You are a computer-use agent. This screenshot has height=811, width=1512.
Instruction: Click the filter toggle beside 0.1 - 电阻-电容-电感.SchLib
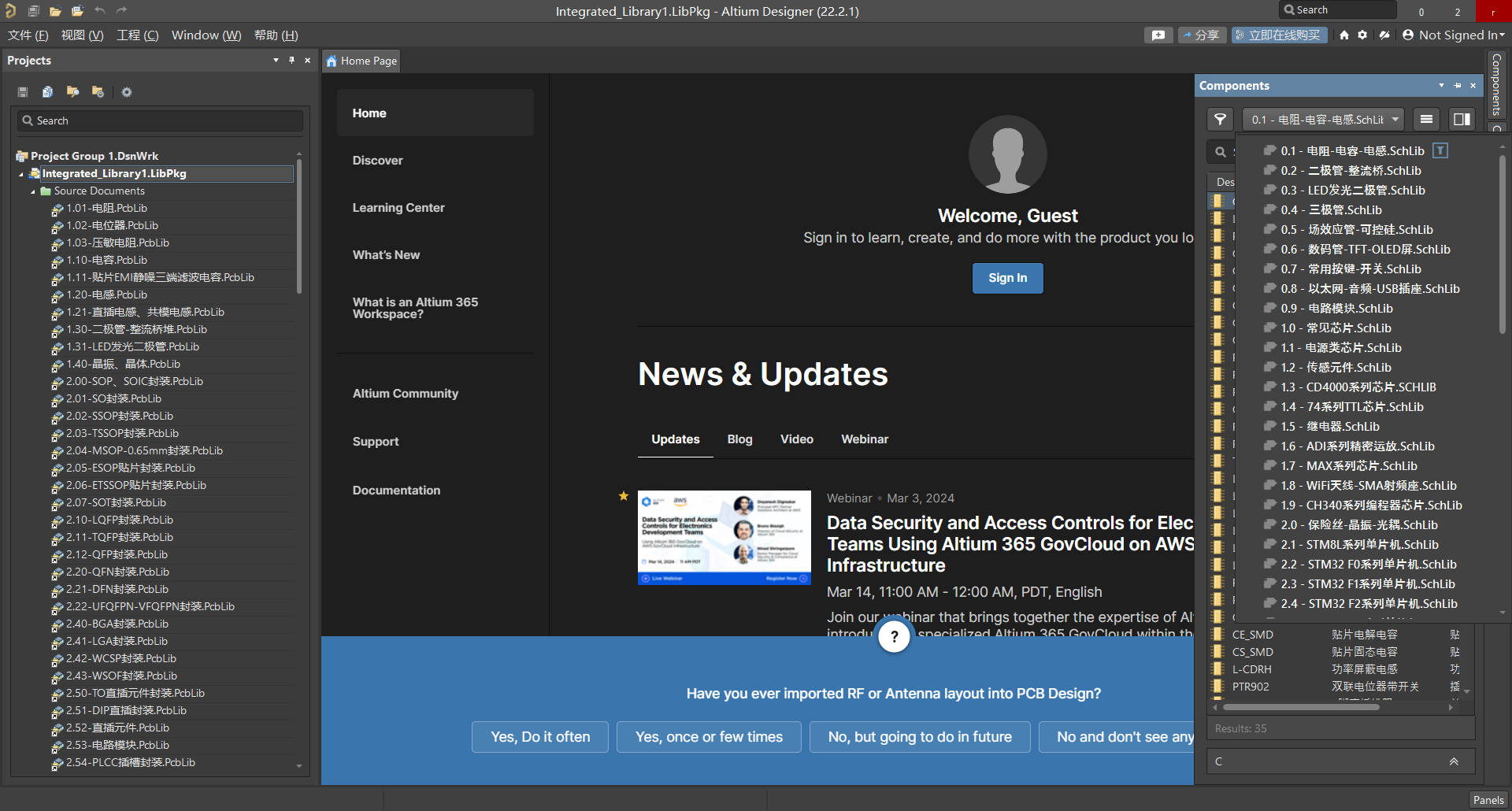1440,150
